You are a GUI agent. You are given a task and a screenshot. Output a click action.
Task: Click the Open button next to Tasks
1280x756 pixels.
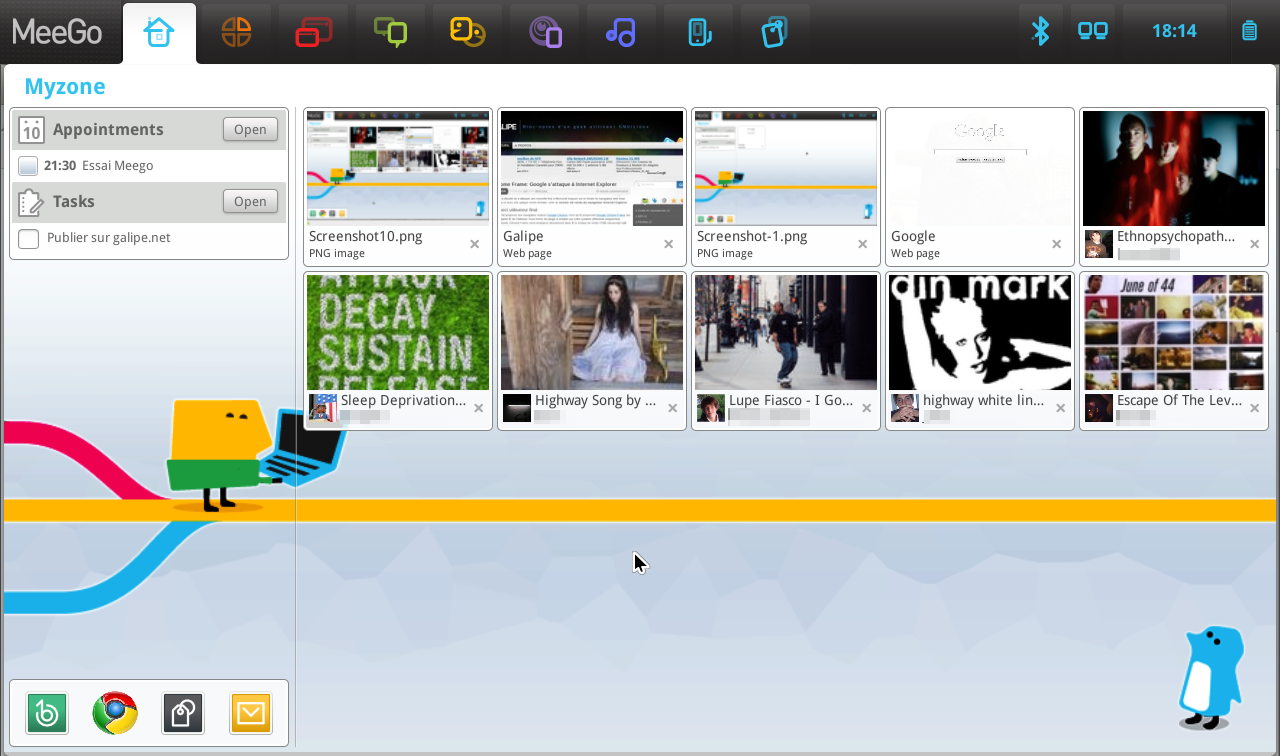250,201
